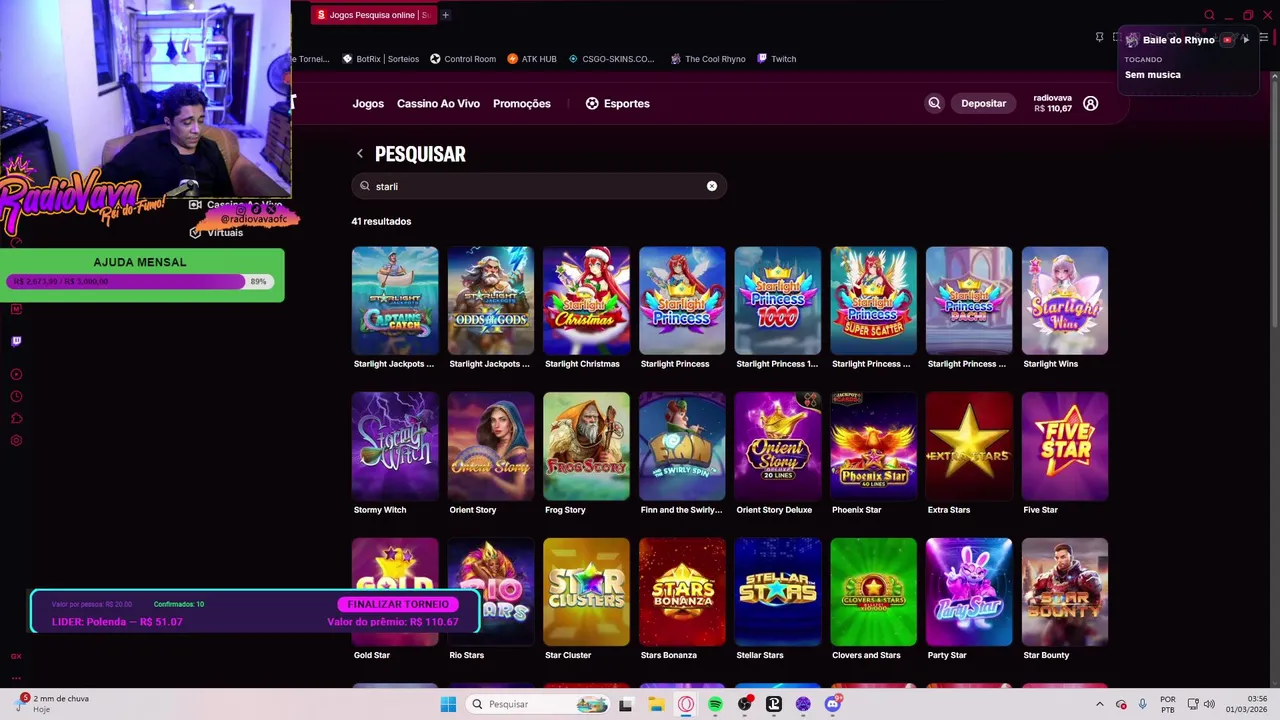
Task: Open the Cassino Ao Vivo menu
Action: tap(438, 103)
